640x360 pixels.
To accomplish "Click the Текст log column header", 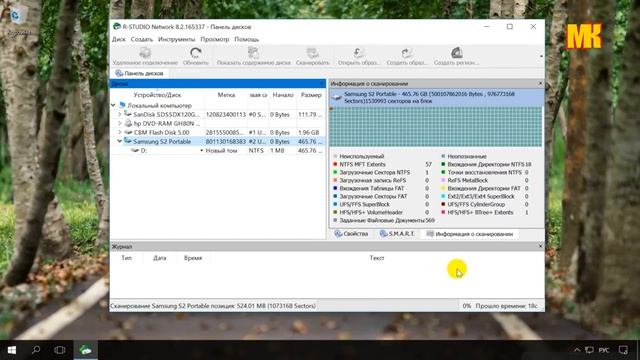I will click(x=377, y=258).
